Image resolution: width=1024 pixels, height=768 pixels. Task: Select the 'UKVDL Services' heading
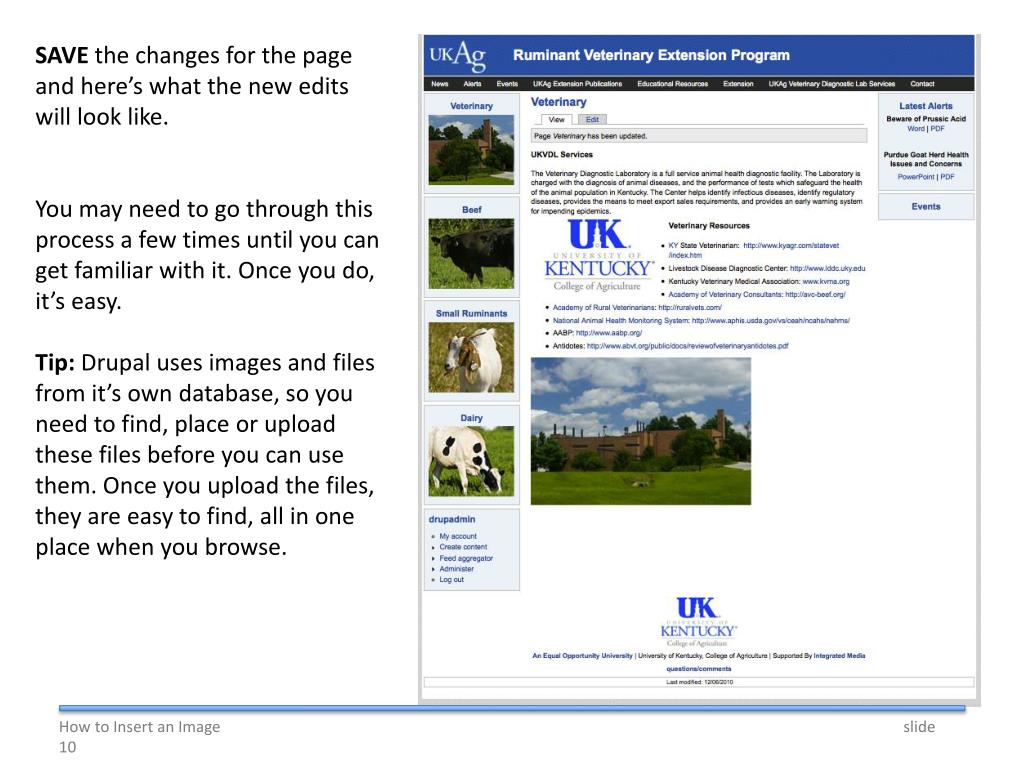pos(562,155)
